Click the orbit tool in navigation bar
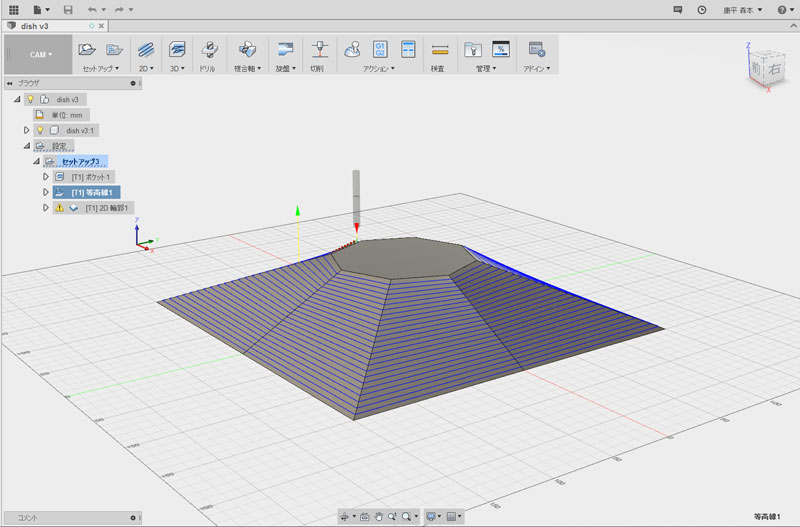The image size is (800, 527). (x=345, y=517)
